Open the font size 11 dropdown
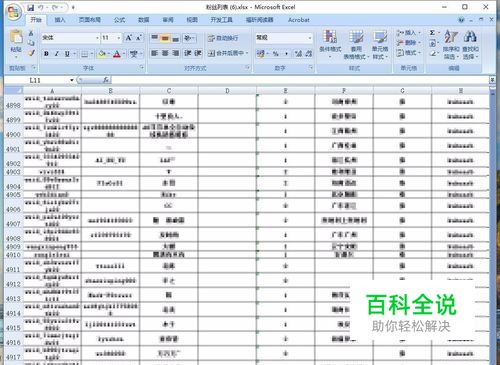The height and width of the screenshot is (365, 500). [119, 38]
